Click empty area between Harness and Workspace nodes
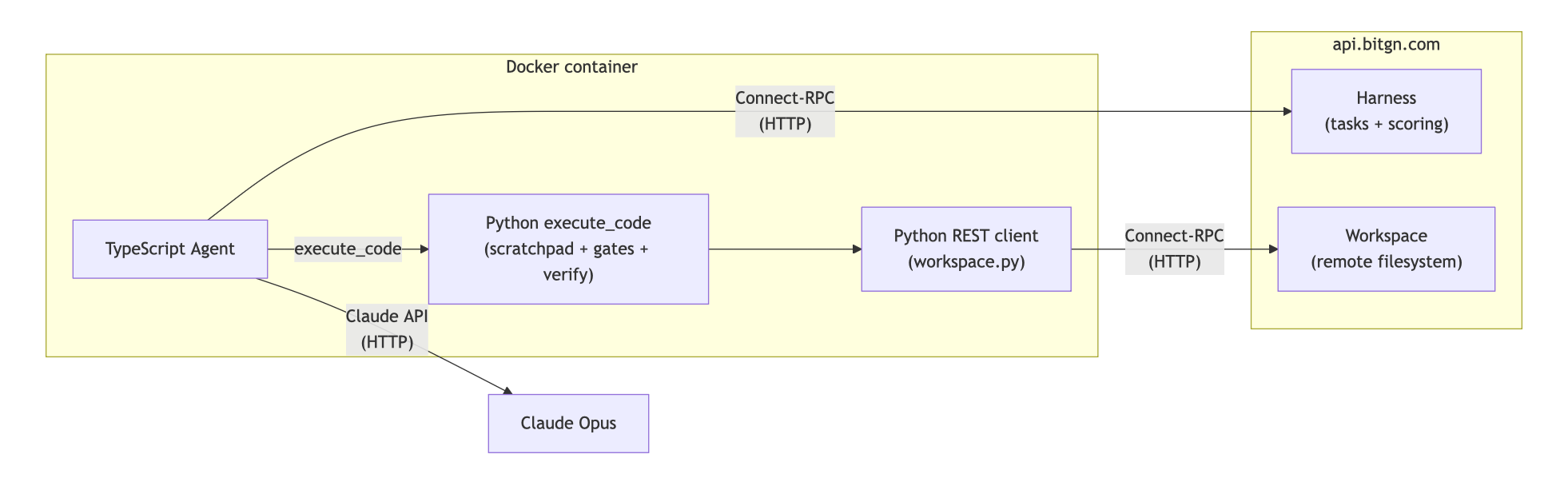 pos(1386,180)
